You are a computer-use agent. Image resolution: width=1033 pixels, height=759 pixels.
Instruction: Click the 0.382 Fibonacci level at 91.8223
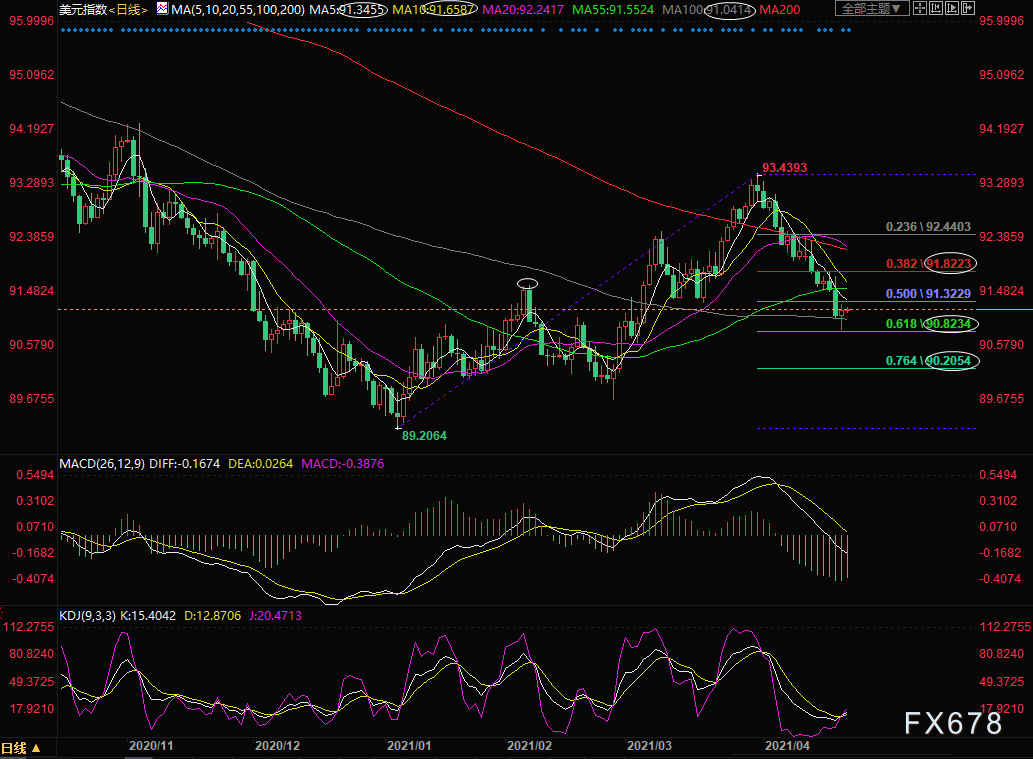(x=928, y=264)
